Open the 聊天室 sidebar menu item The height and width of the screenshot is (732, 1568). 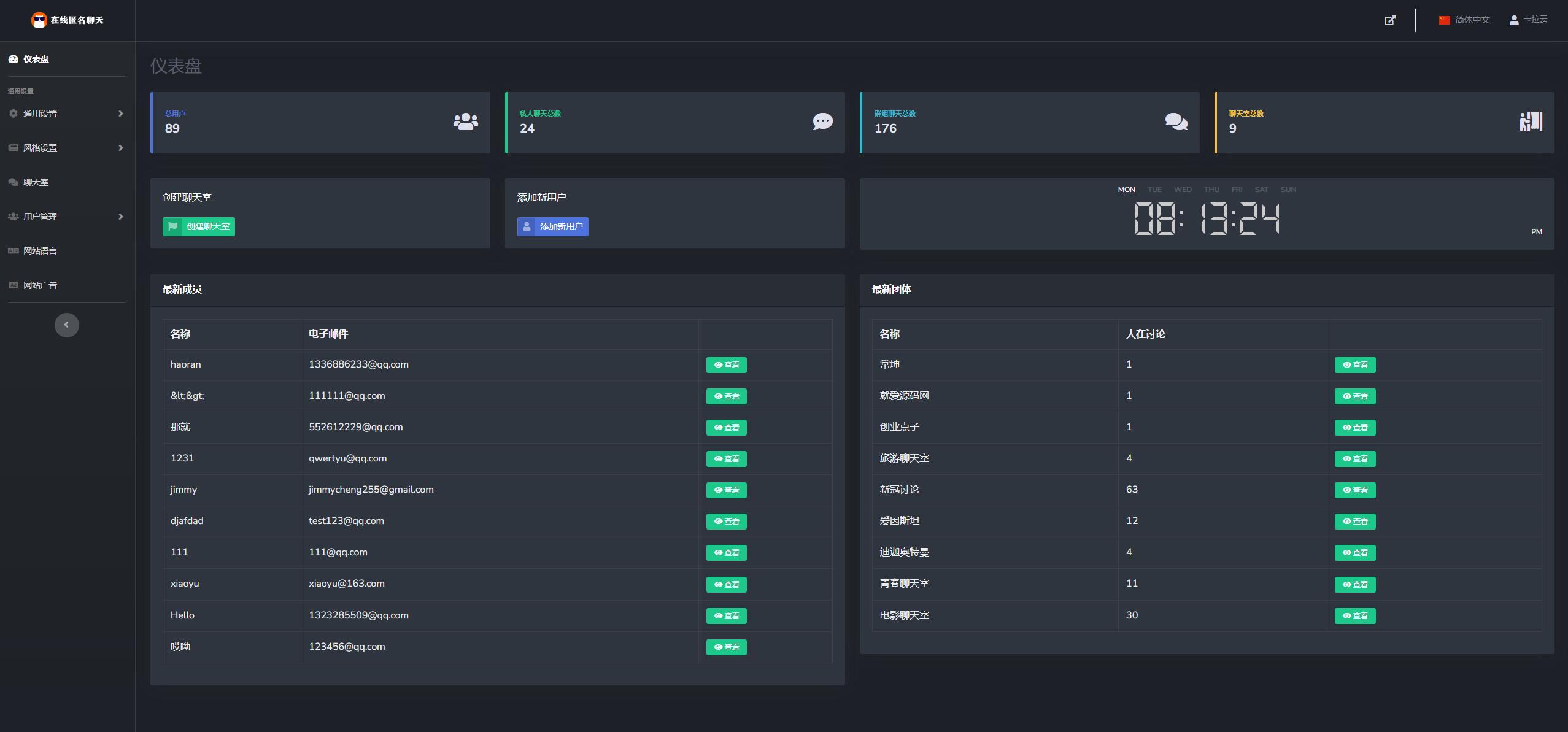tap(36, 182)
